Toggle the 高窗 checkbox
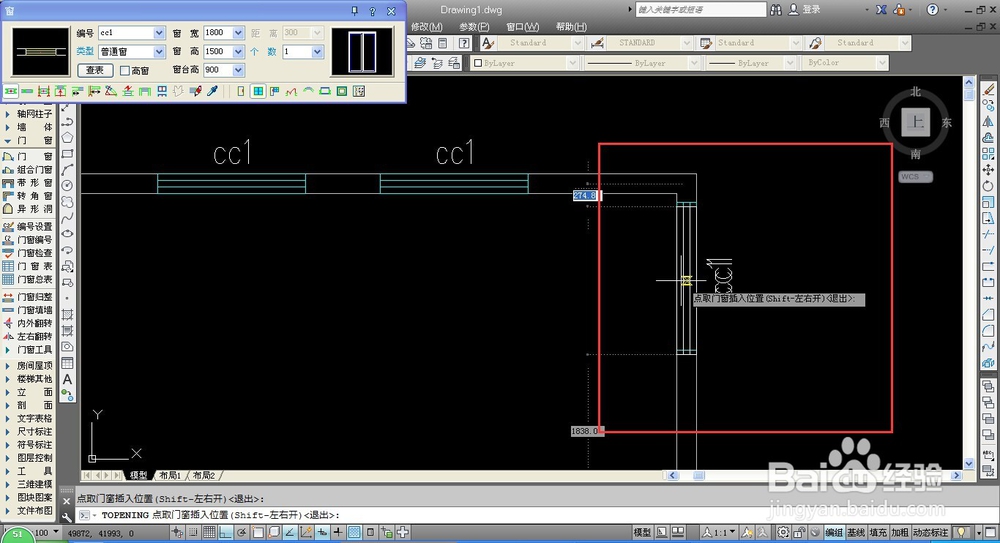This screenshot has width=1000, height=543. click(125, 71)
